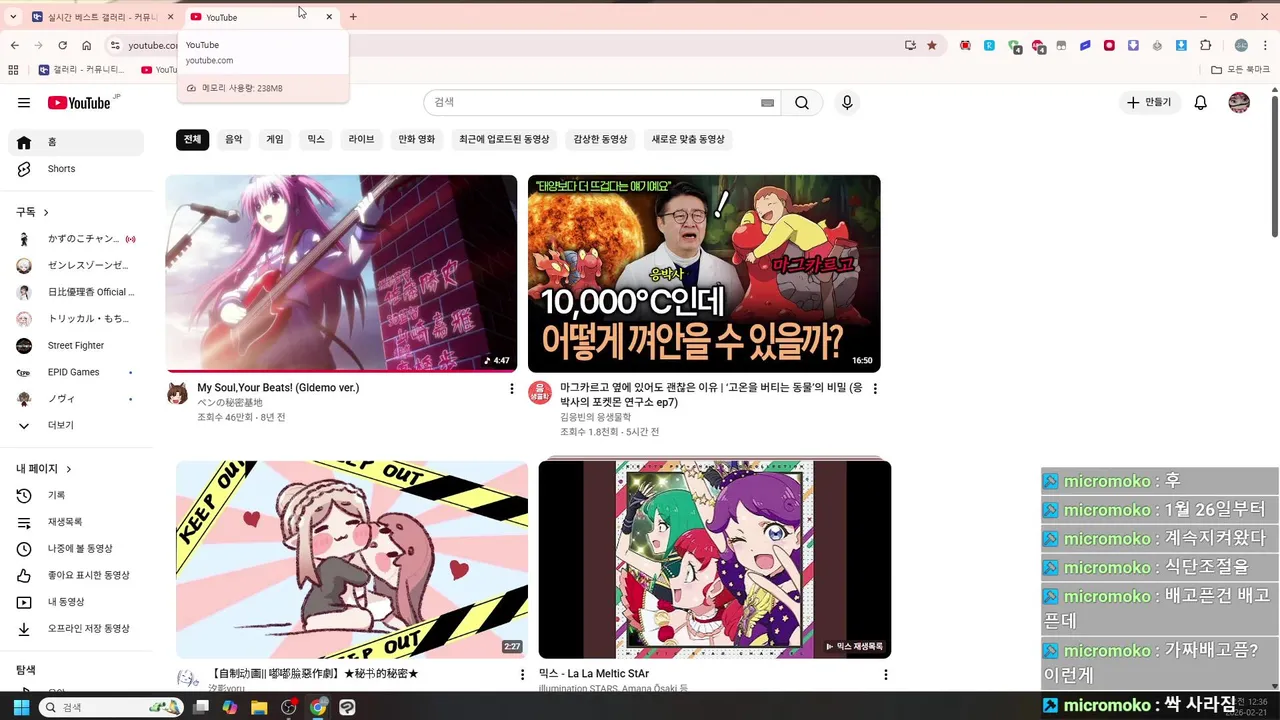Screen dimensions: 1280x720
Task: Click the browser back arrow
Action: tap(15, 45)
